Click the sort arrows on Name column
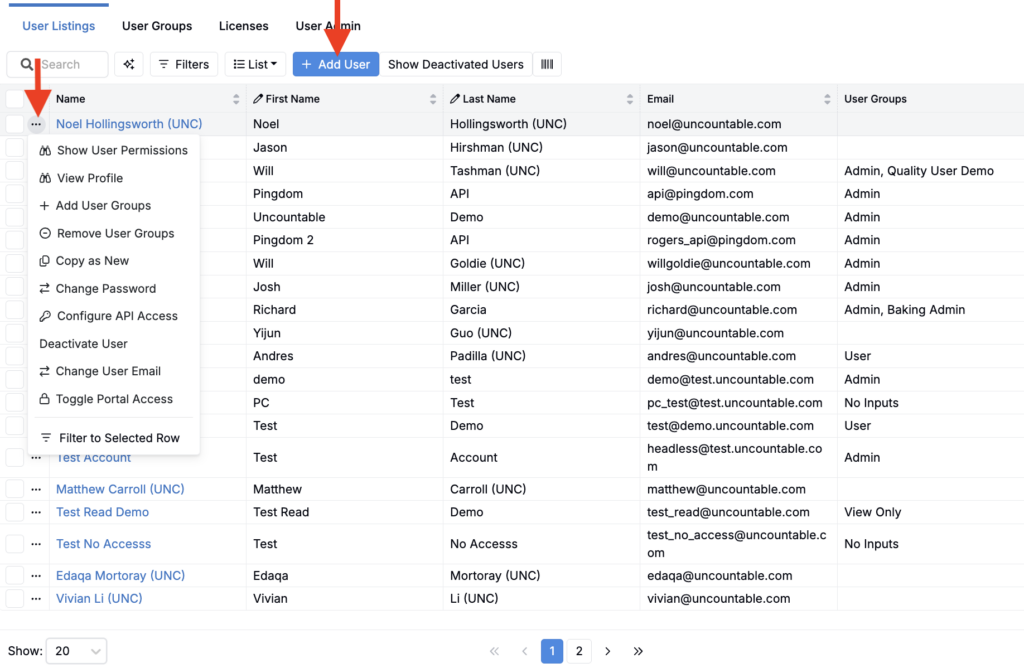The width and height of the screenshot is (1024, 668). click(x=236, y=99)
